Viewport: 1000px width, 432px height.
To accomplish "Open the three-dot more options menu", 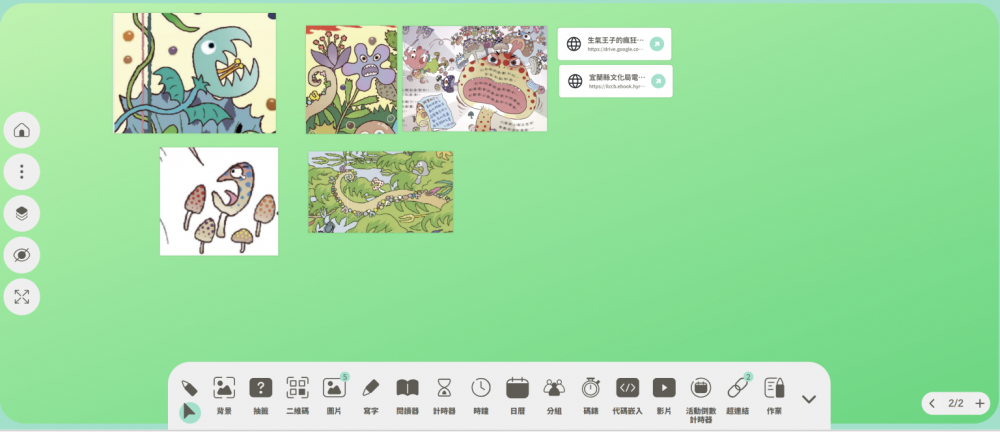I will coord(22,171).
